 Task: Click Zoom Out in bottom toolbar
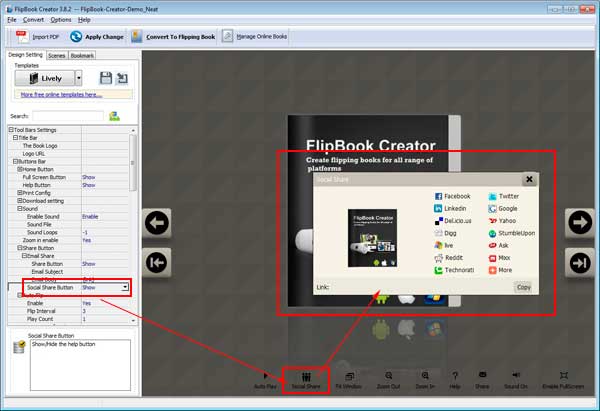point(388,380)
